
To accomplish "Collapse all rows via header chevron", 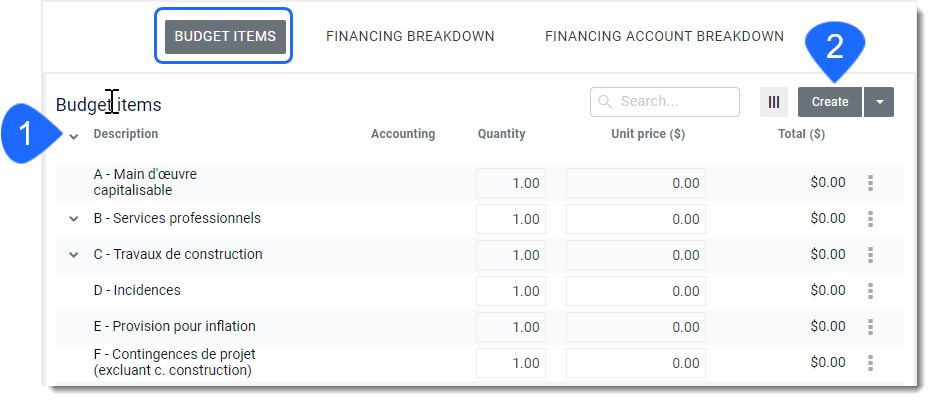I will tap(74, 137).
